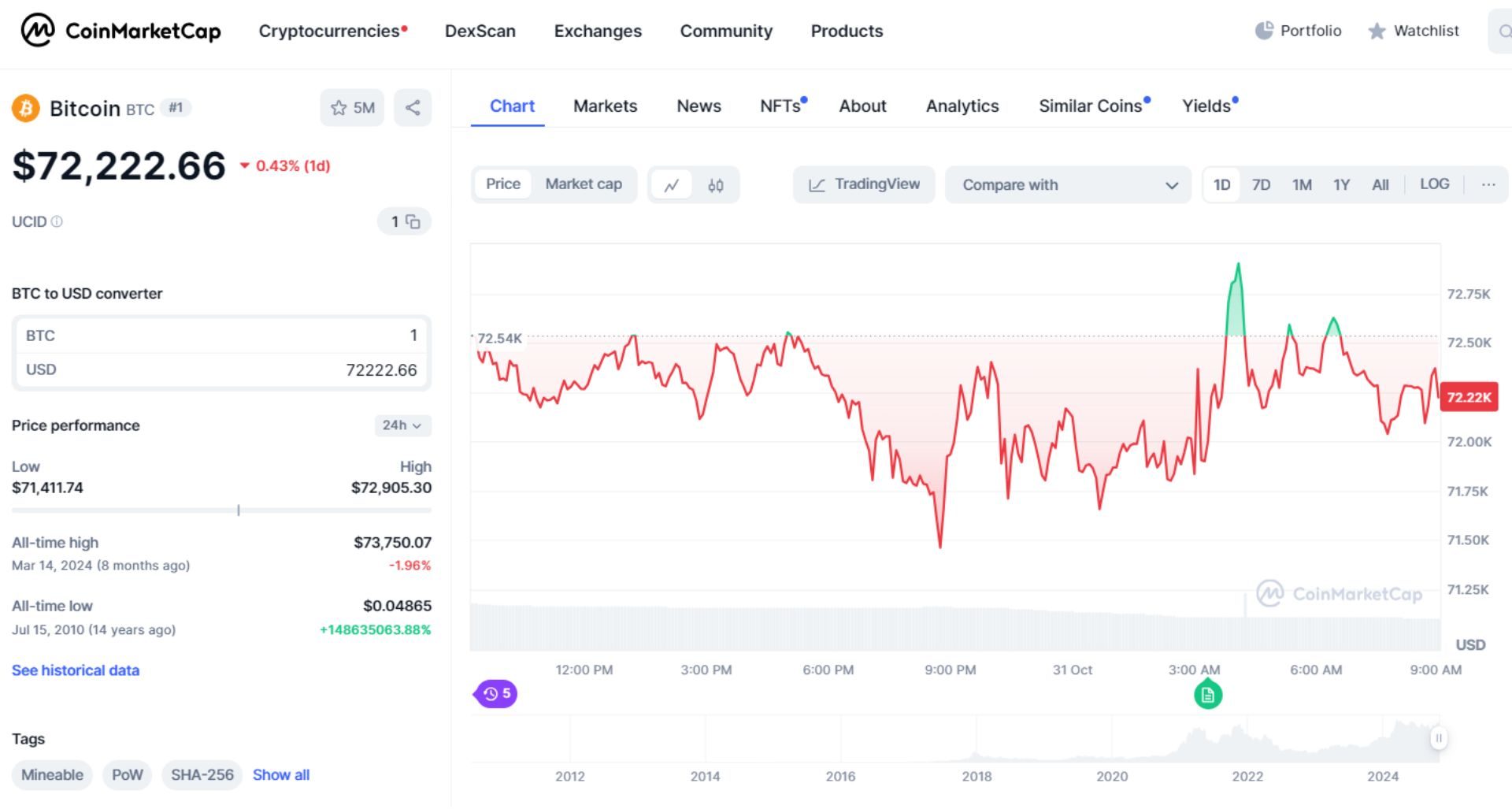The width and height of the screenshot is (1512, 809).
Task: Show all tags via Show all link
Action: [280, 774]
